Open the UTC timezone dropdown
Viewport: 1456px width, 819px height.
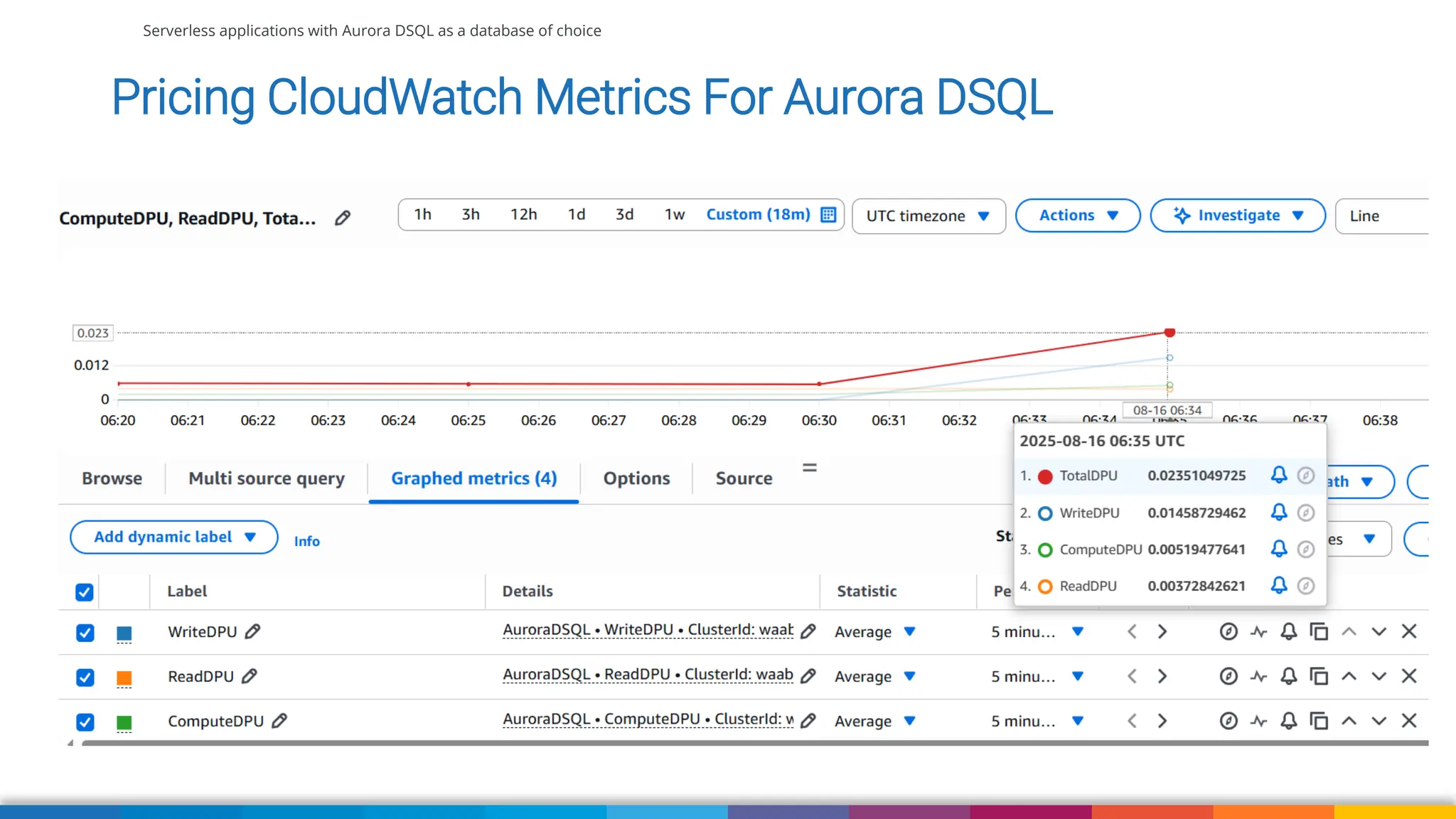928,216
